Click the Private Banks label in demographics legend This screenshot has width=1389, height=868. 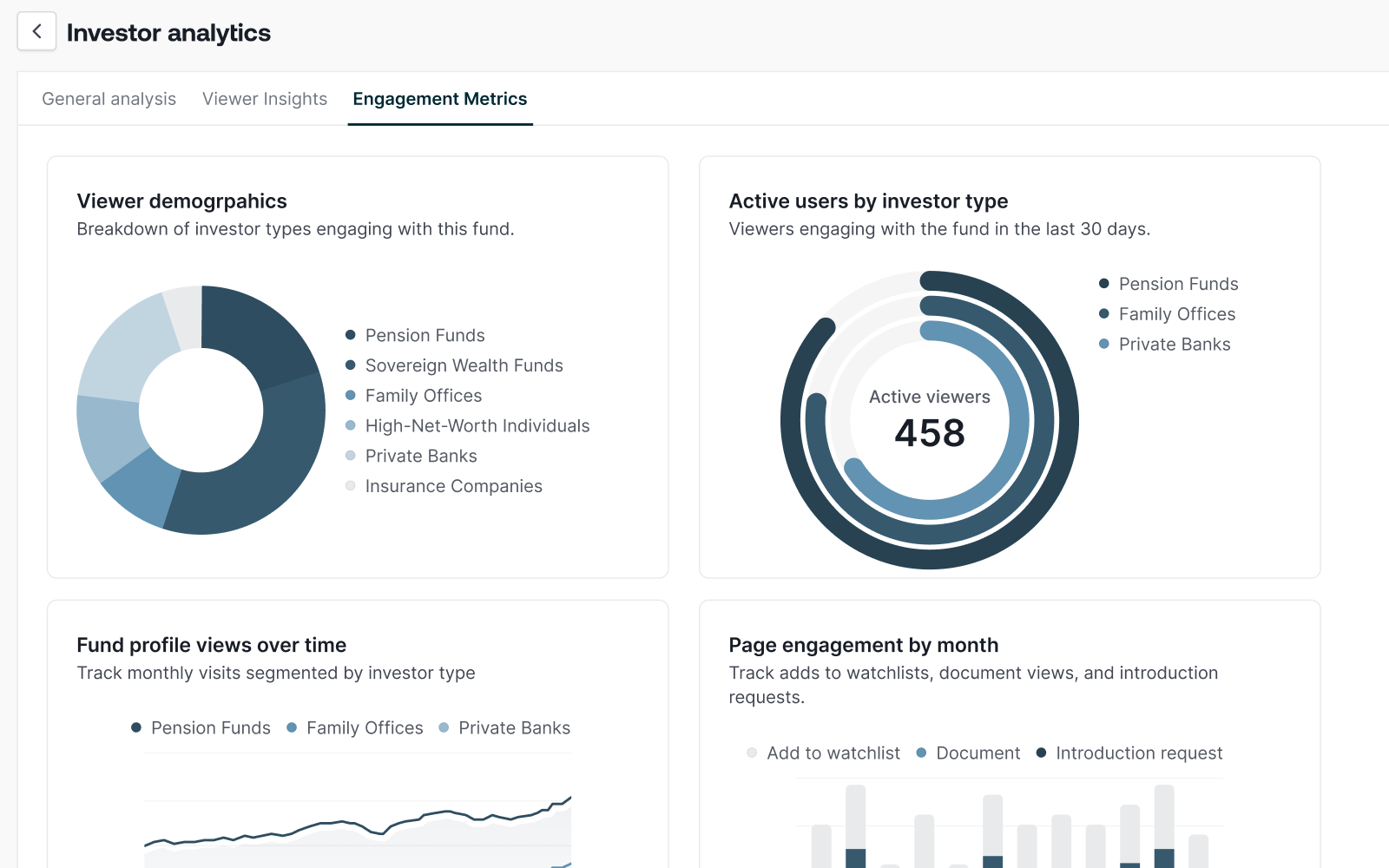[421, 455]
